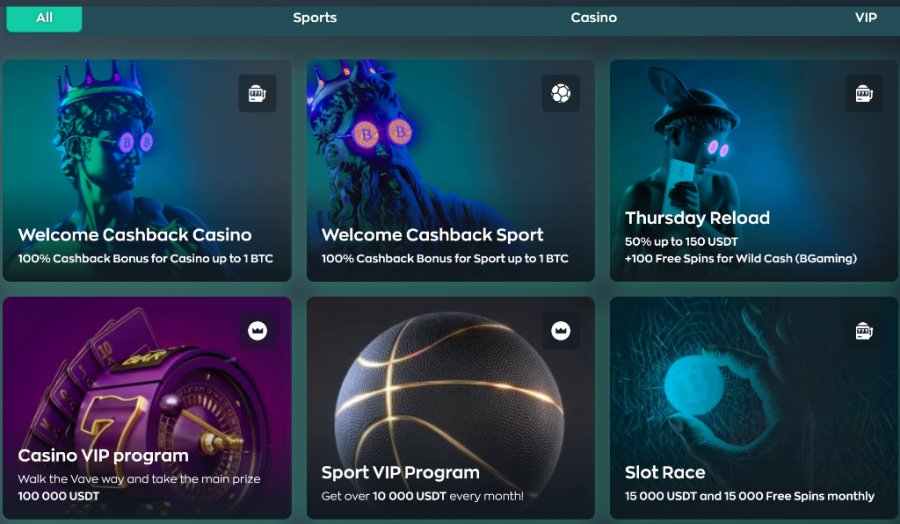Click soccer ball icon on Welcome Cashback Sport card
The height and width of the screenshot is (524, 900).
pyautogui.click(x=561, y=94)
